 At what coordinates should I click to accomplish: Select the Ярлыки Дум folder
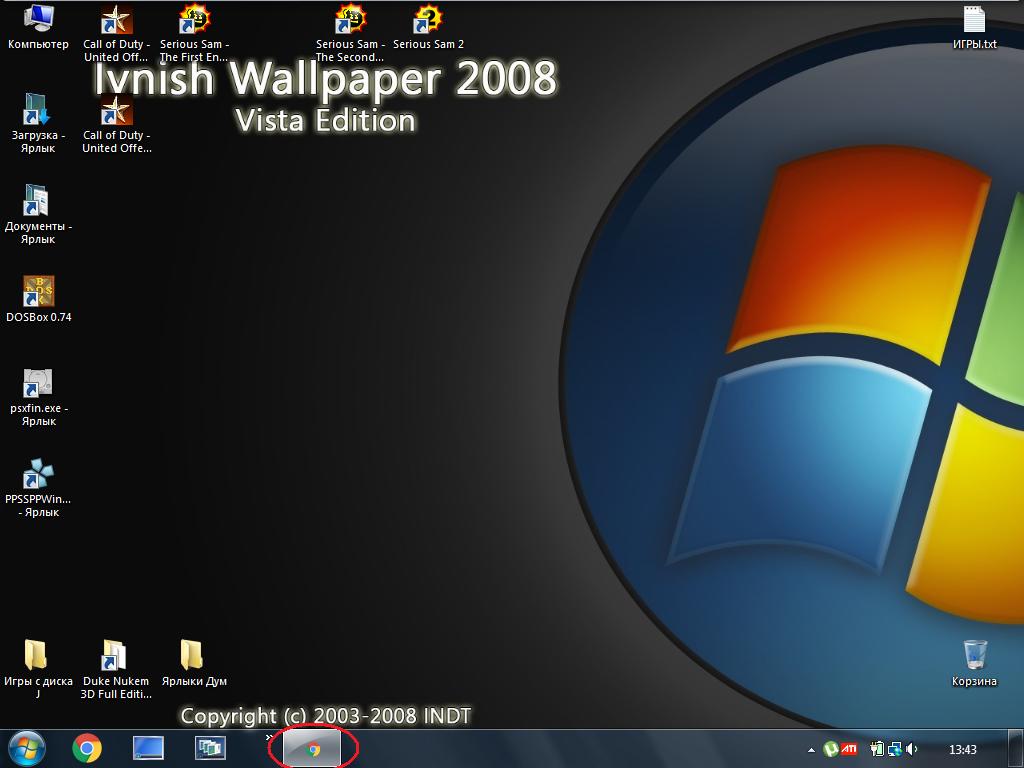[193, 663]
